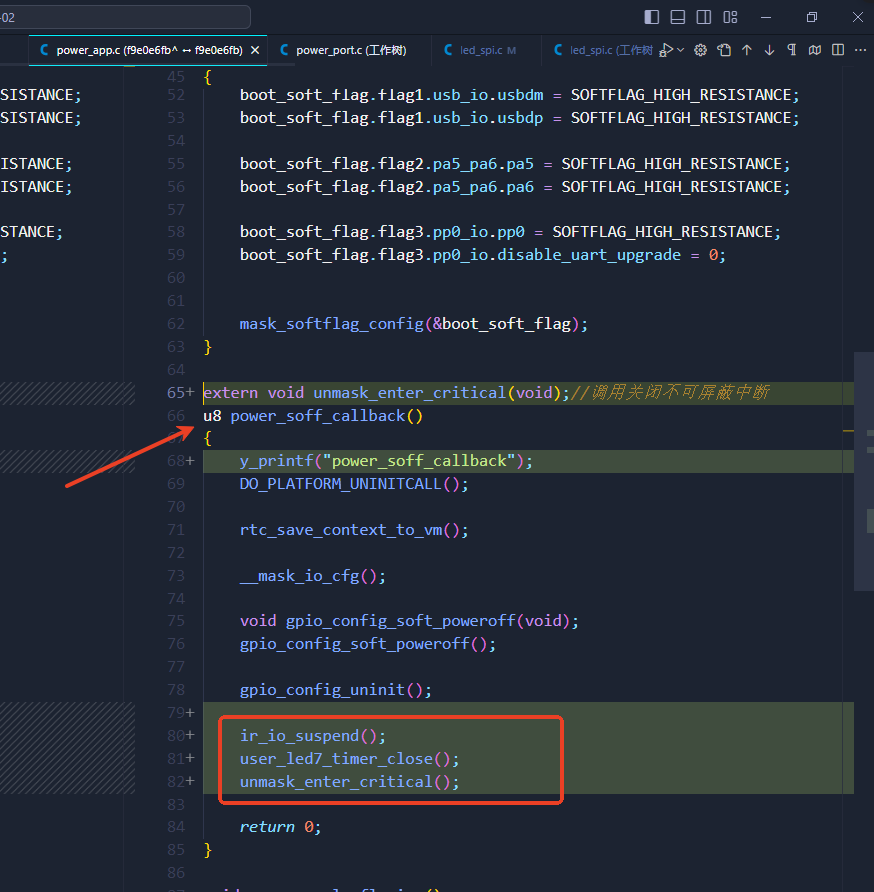Click the __mask_io_cfg() call
This screenshot has height=892, width=874.
(313, 576)
